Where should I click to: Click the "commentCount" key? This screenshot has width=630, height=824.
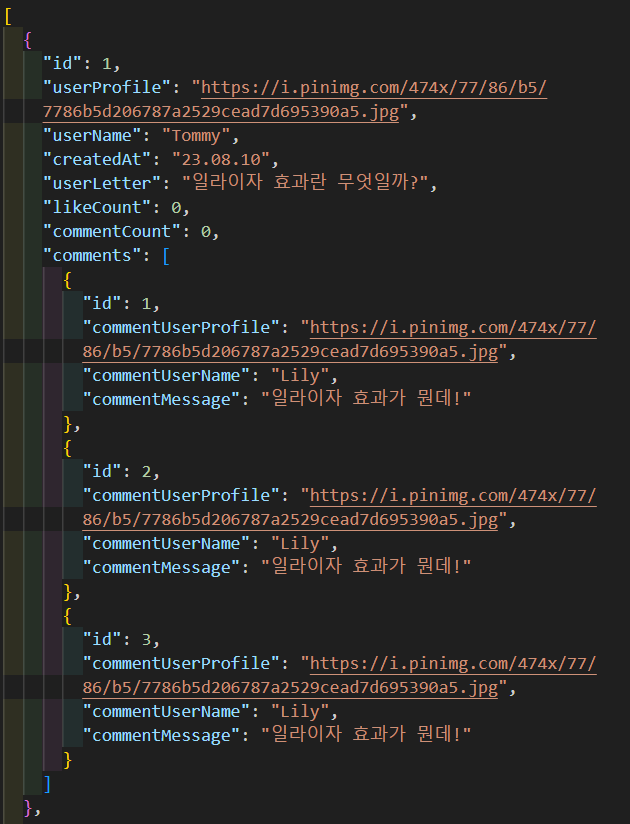tap(112, 231)
